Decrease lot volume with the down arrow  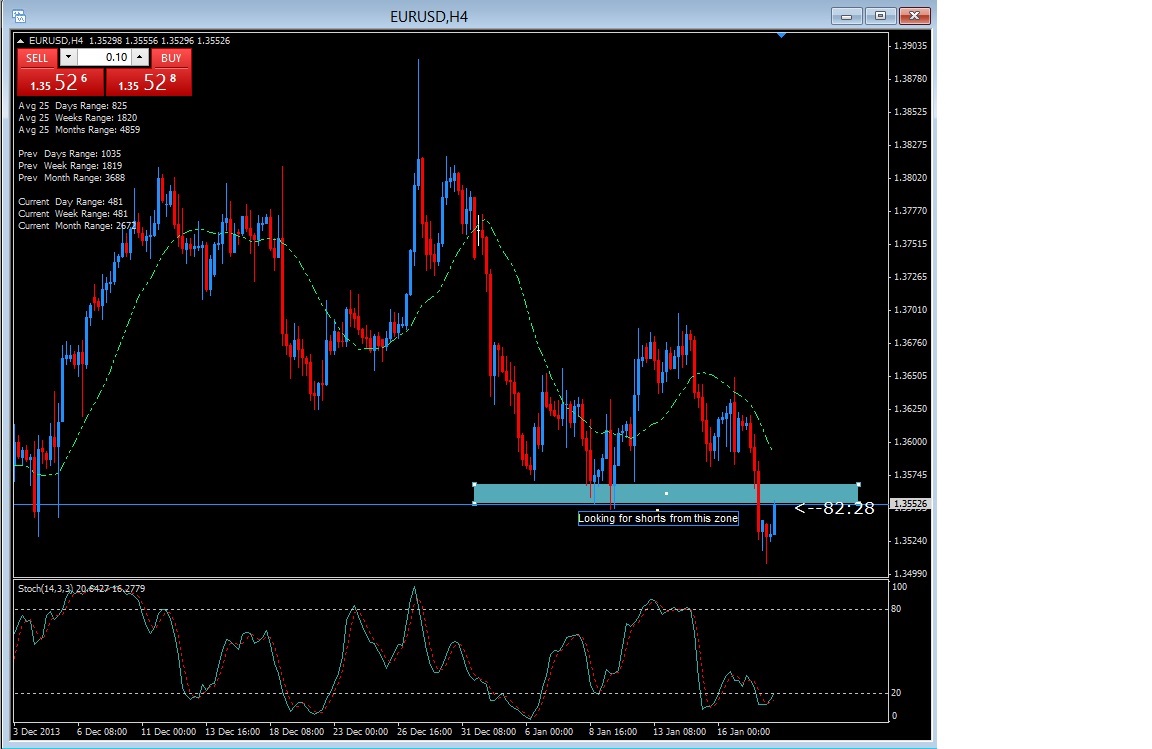68,58
